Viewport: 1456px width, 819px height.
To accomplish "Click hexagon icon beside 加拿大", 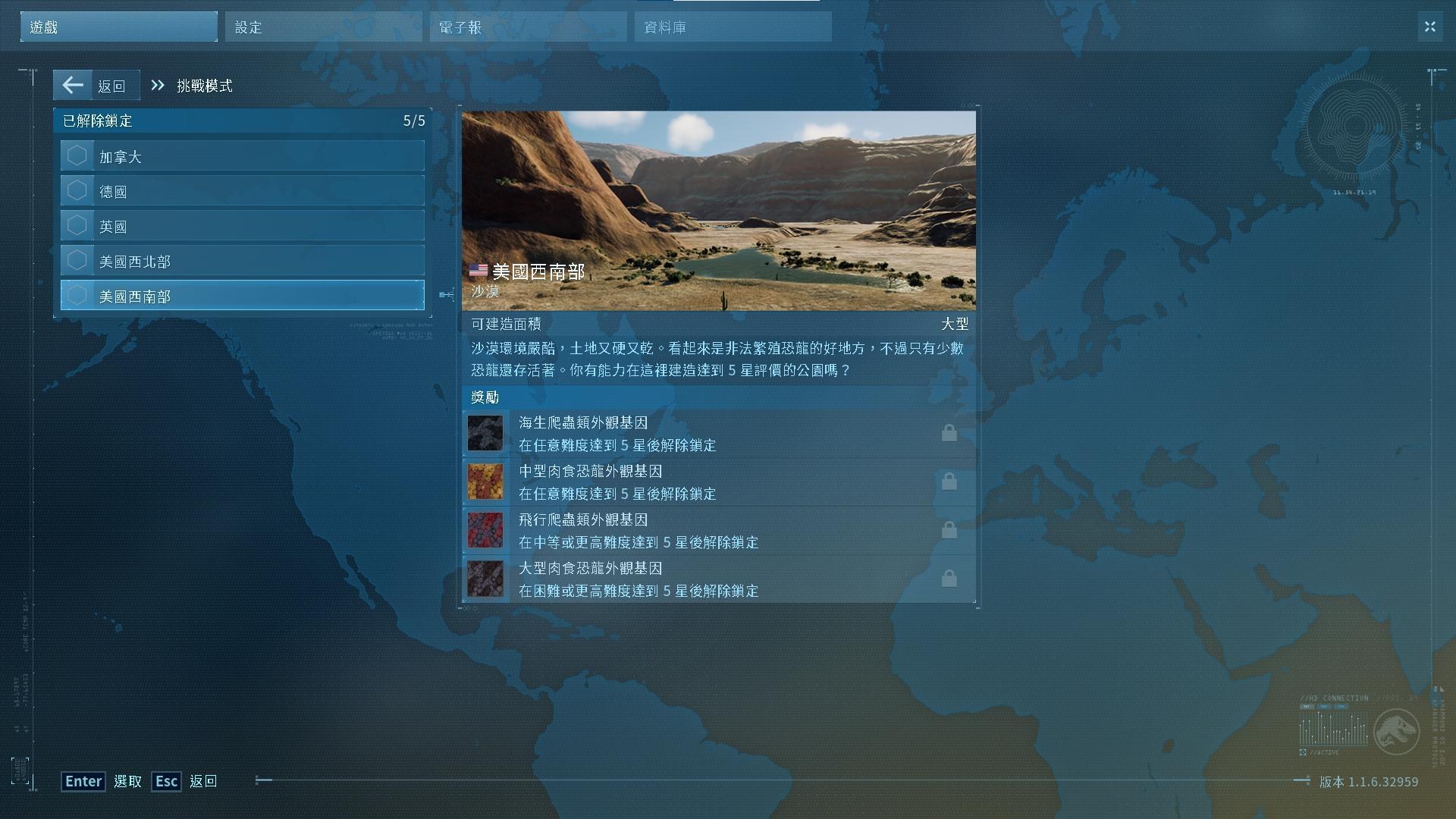I will point(77,156).
